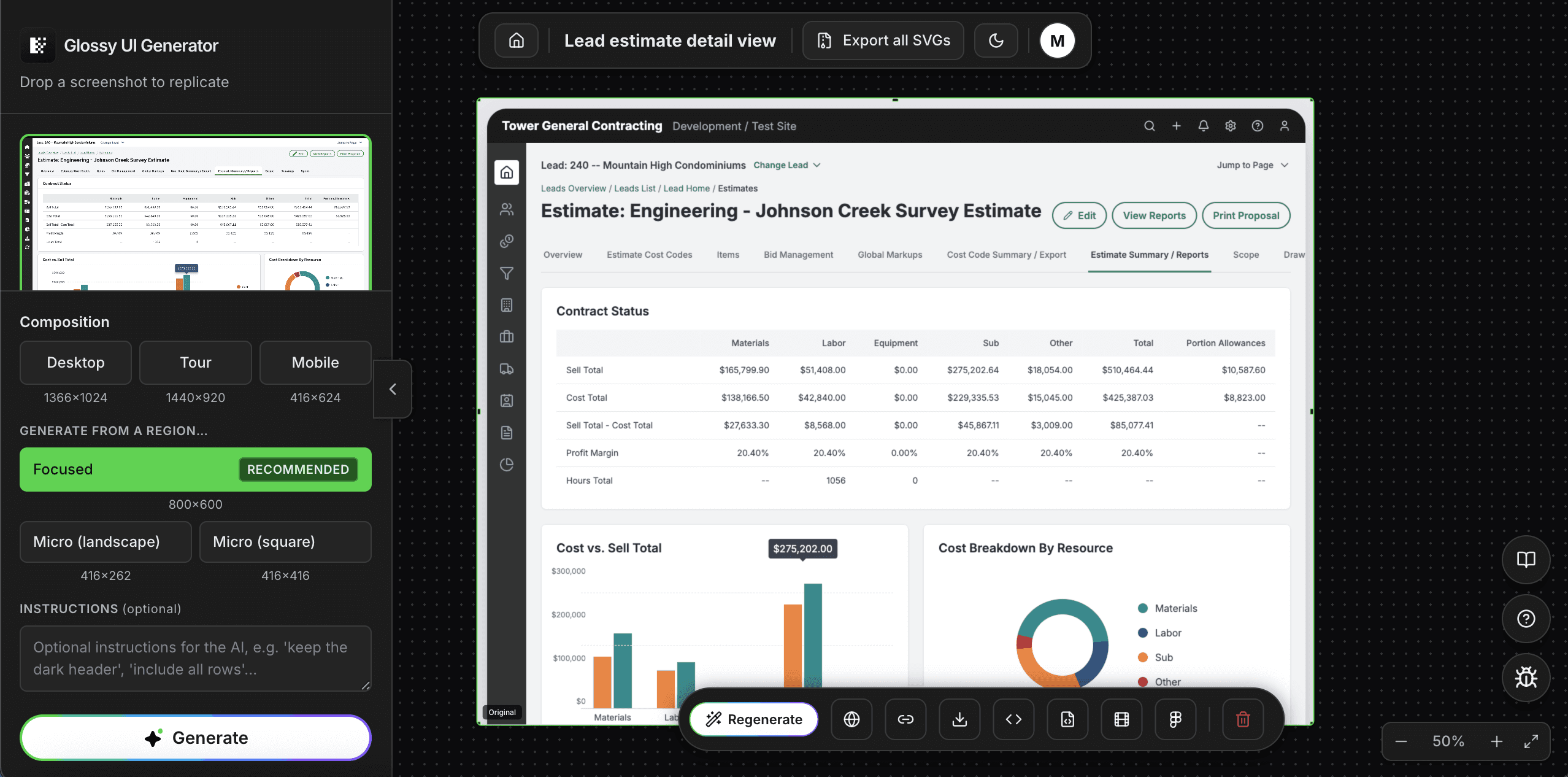This screenshot has height=777, width=1568.
Task: Click the Generate button
Action: (x=196, y=738)
